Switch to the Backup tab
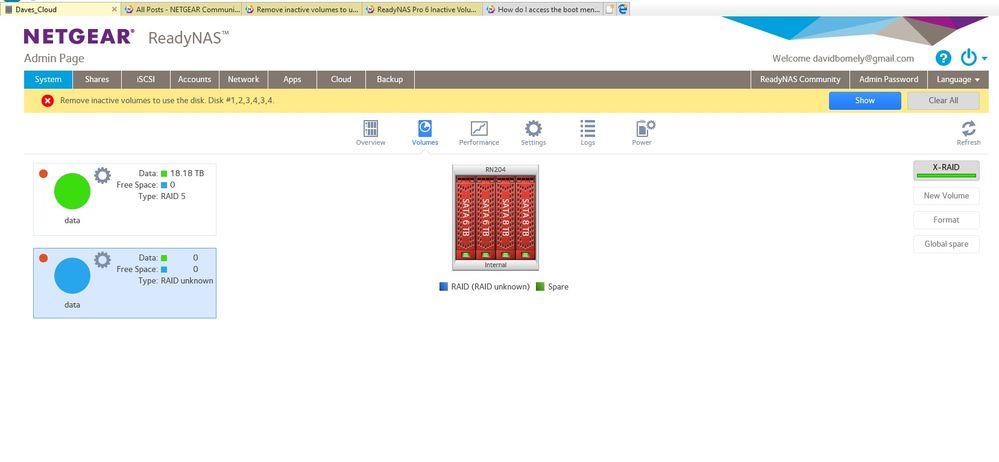999x462 pixels. (x=389, y=80)
